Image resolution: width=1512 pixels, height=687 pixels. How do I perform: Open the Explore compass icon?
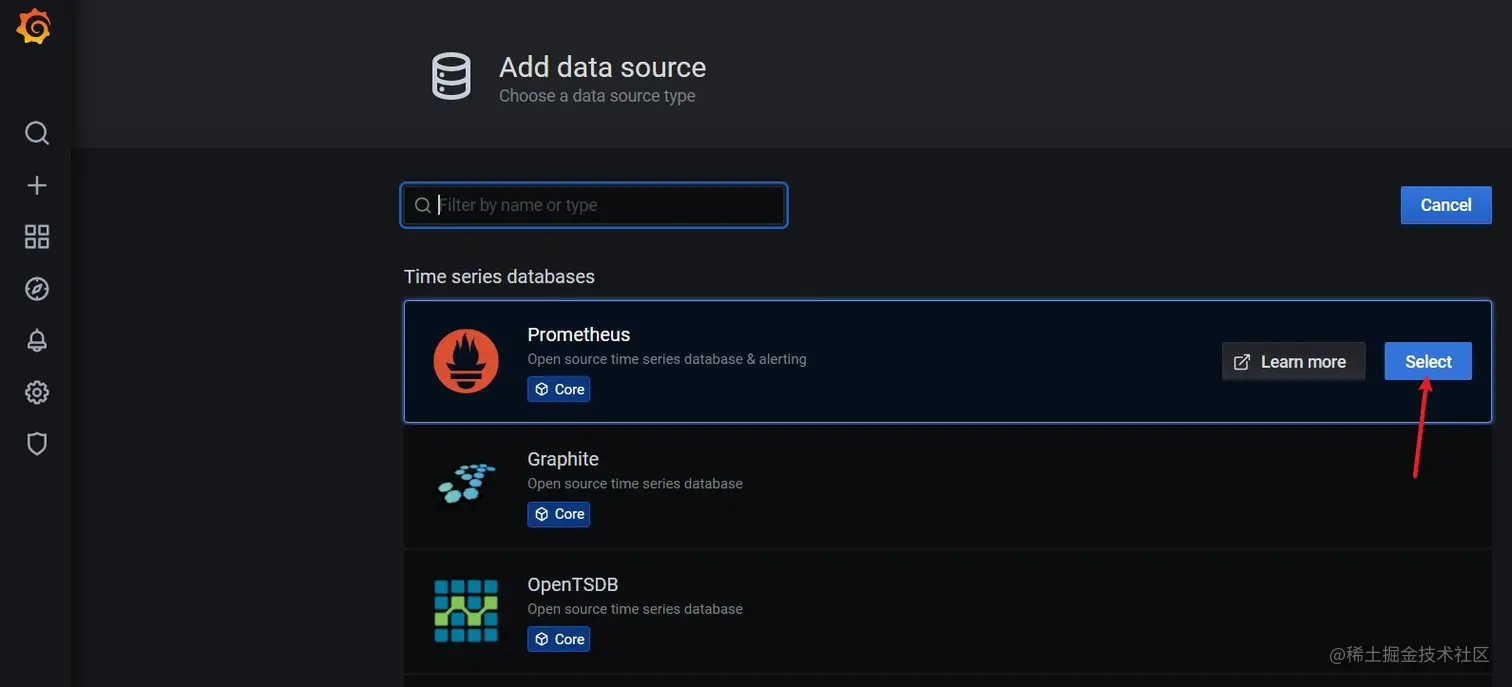(37, 289)
